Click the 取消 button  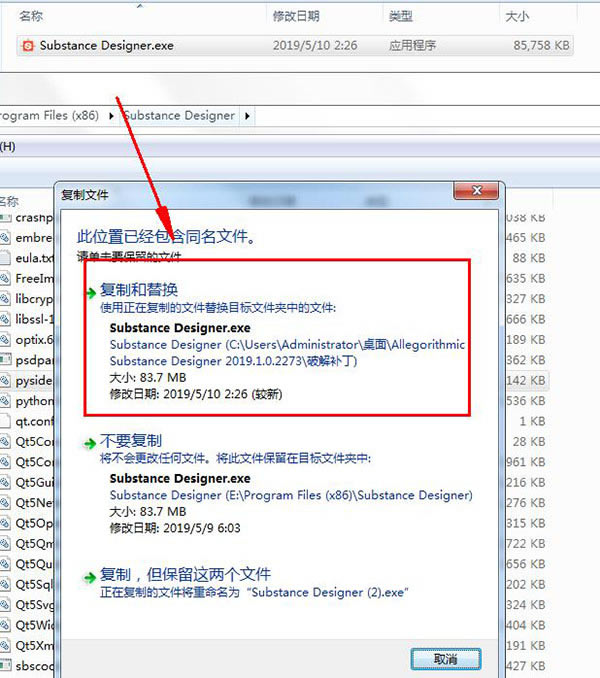coord(446,659)
